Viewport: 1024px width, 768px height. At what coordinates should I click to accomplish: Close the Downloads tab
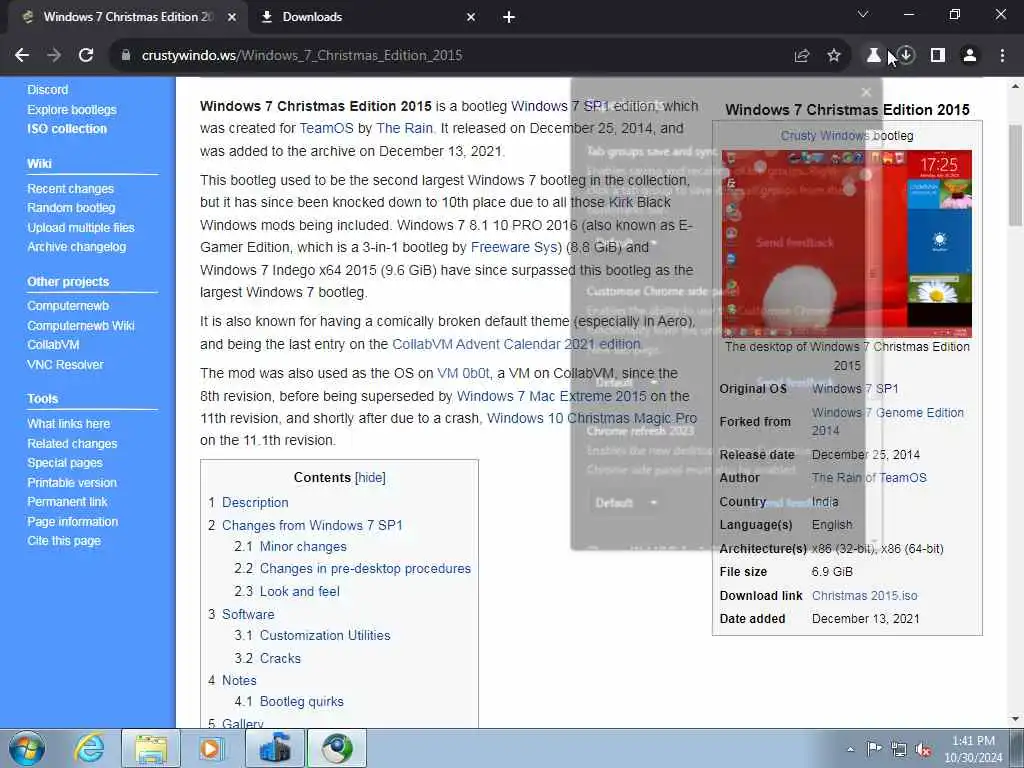pyautogui.click(x=471, y=17)
